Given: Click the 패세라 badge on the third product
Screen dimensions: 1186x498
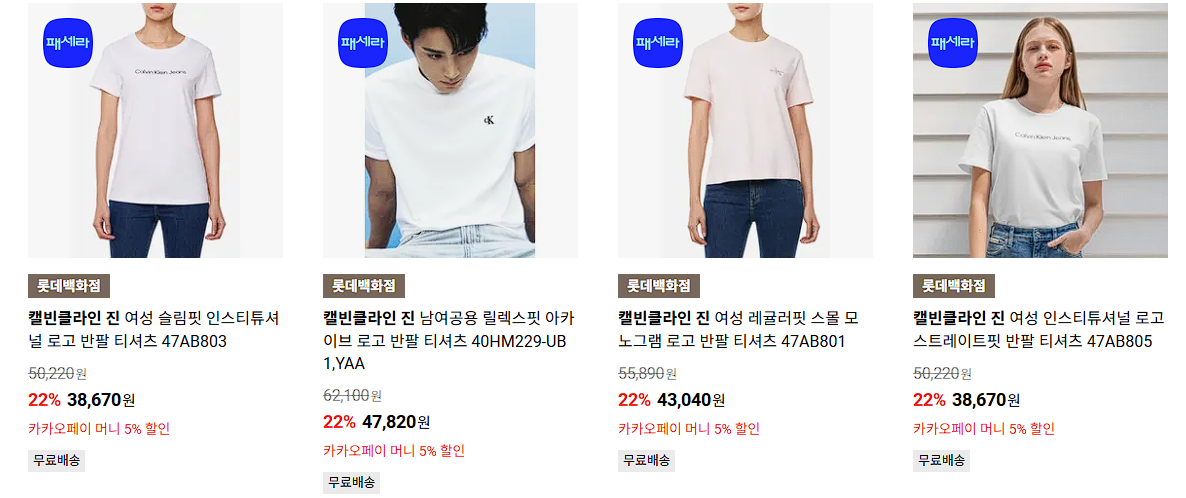Looking at the screenshot, I should pos(658,43).
